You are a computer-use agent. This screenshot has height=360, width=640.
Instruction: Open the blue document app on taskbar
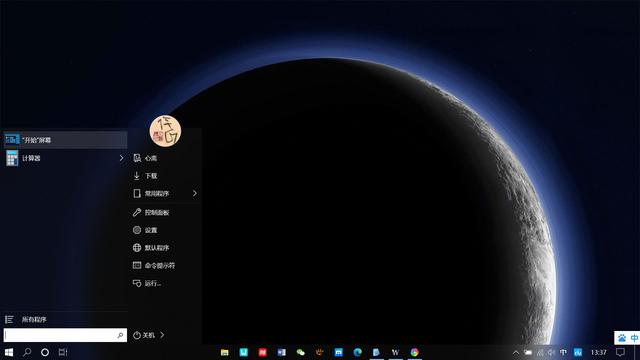tap(376, 352)
